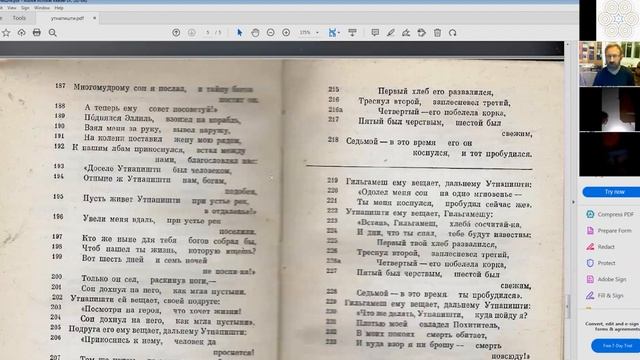
Task: Print the document with printer icon
Action: click(37, 33)
